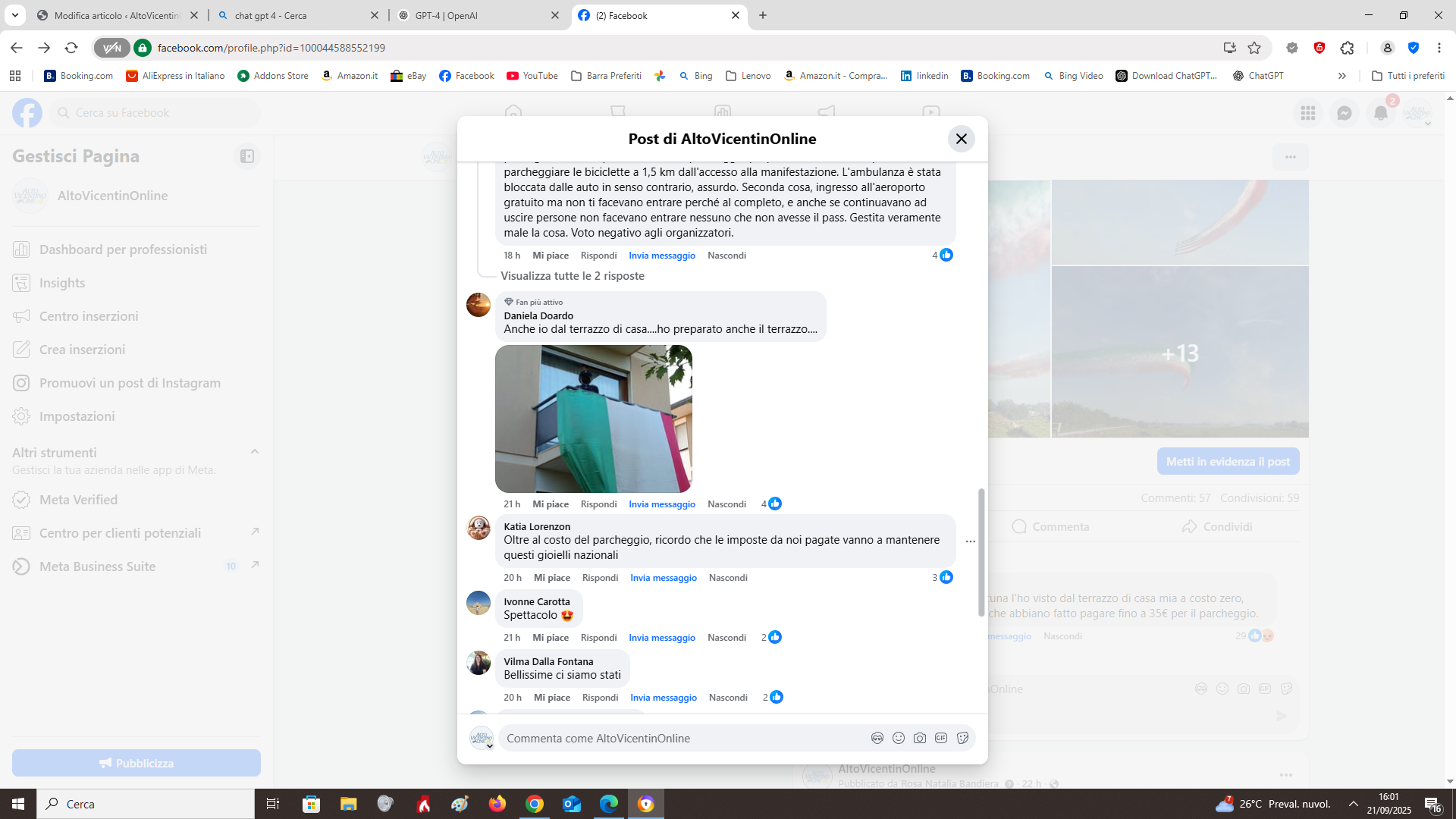The width and height of the screenshot is (1456, 819).
Task: Hide Vilma Dalla Fontana's comment with Nascondi
Action: [x=728, y=698]
